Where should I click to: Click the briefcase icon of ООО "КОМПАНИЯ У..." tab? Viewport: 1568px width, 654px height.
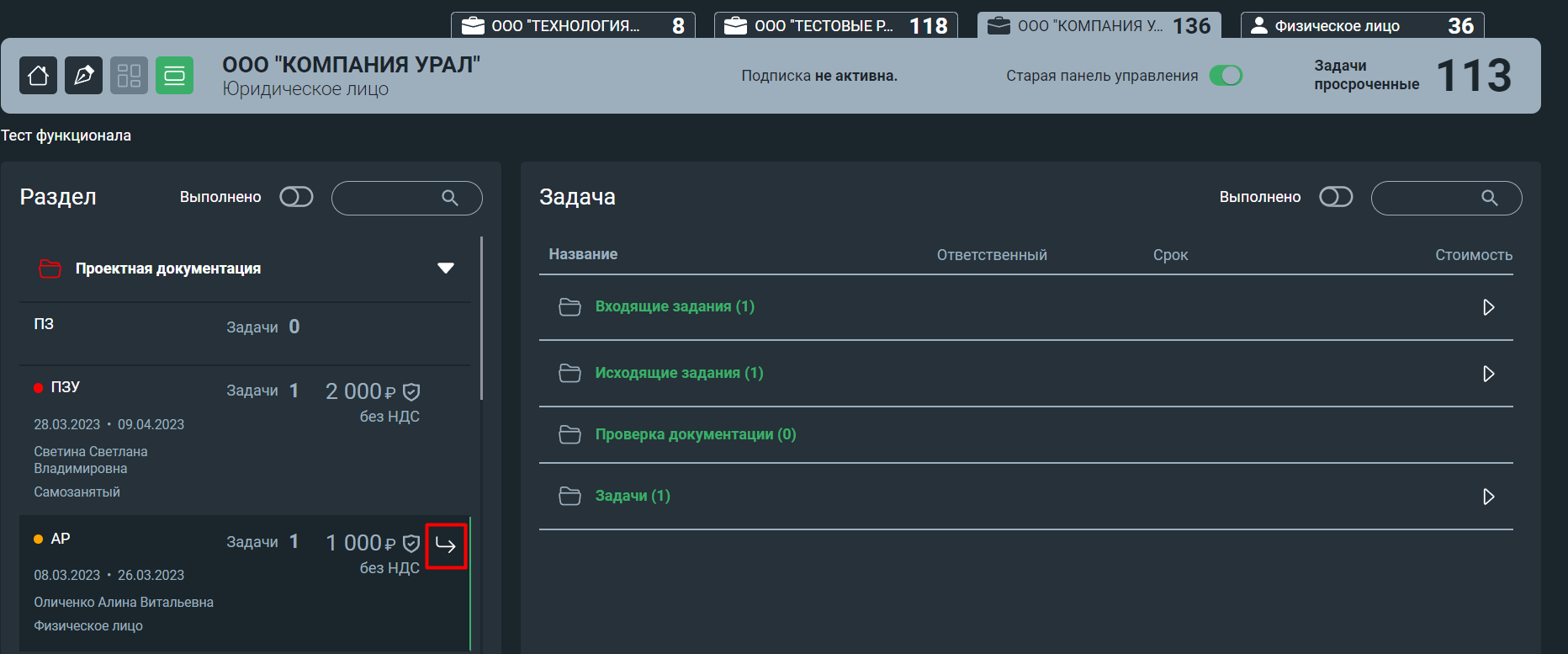coord(999,26)
